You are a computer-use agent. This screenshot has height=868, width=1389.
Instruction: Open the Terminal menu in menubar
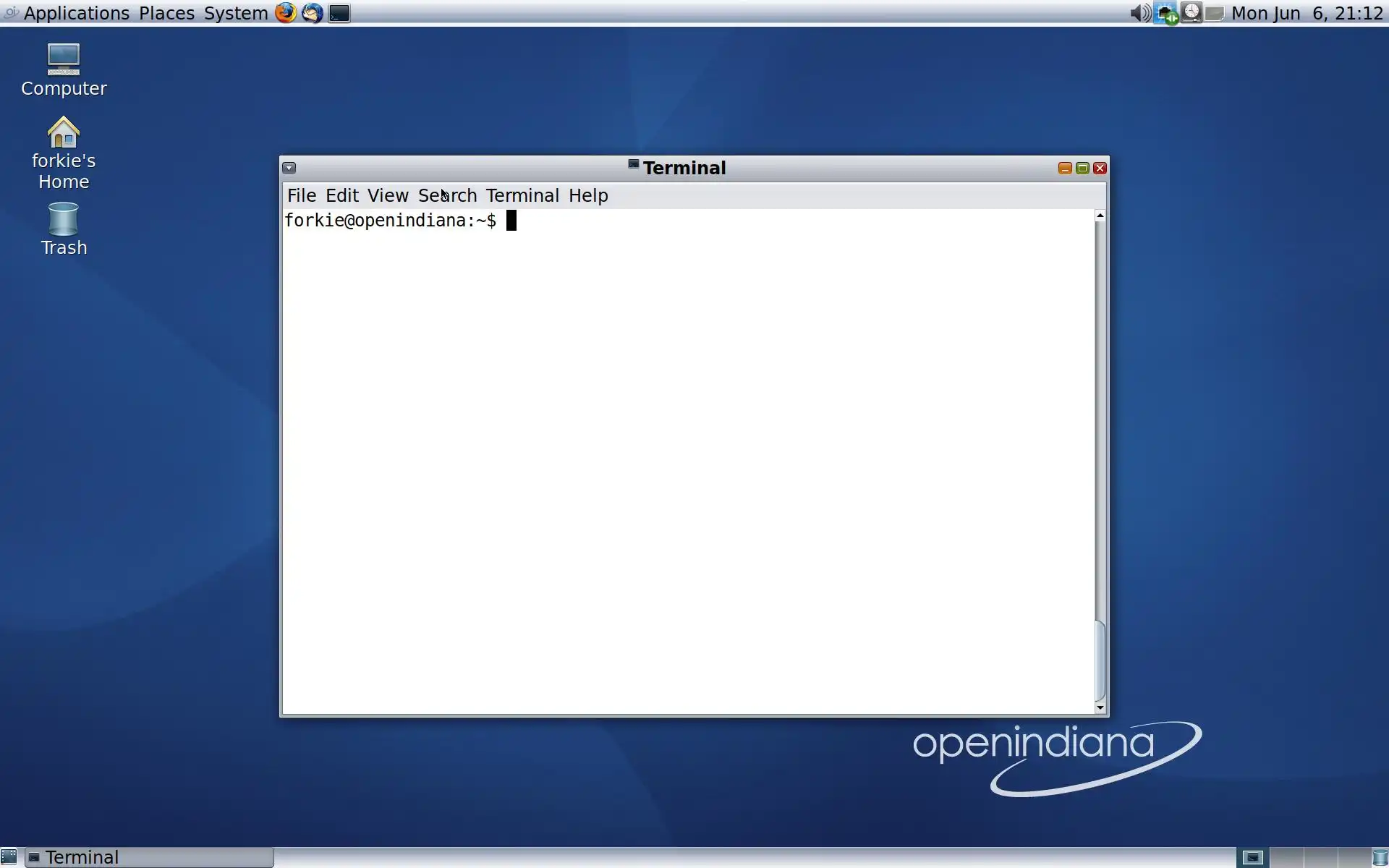pyautogui.click(x=522, y=195)
